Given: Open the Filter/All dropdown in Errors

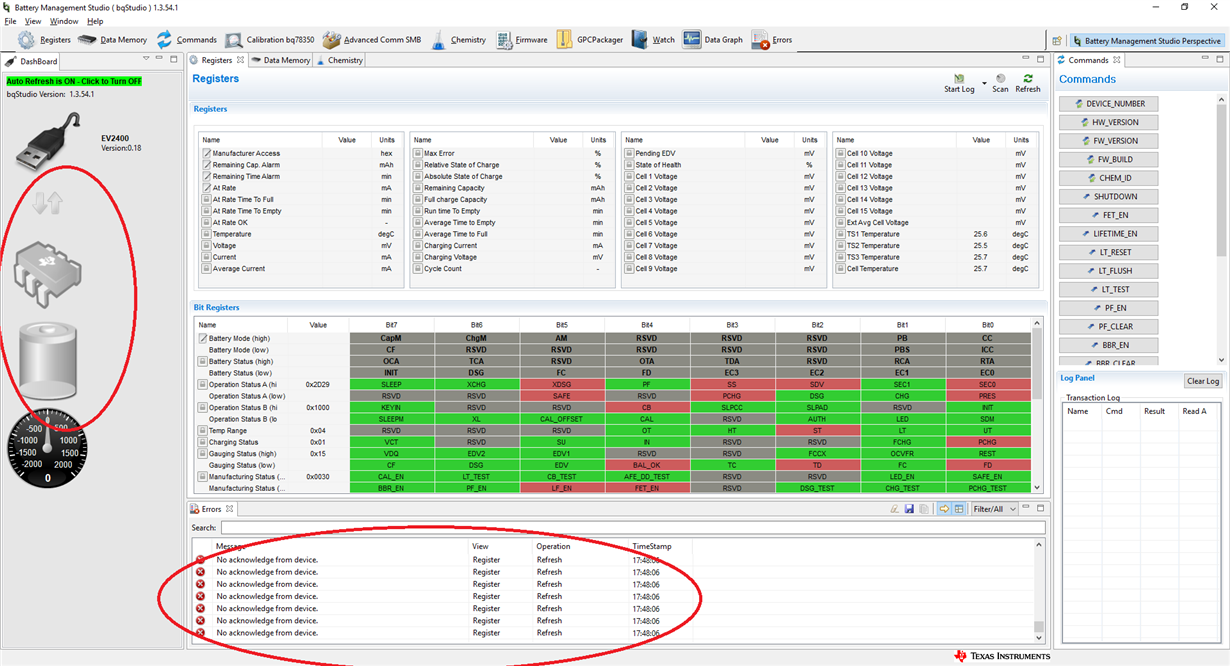Looking at the screenshot, I should click(x=995, y=509).
